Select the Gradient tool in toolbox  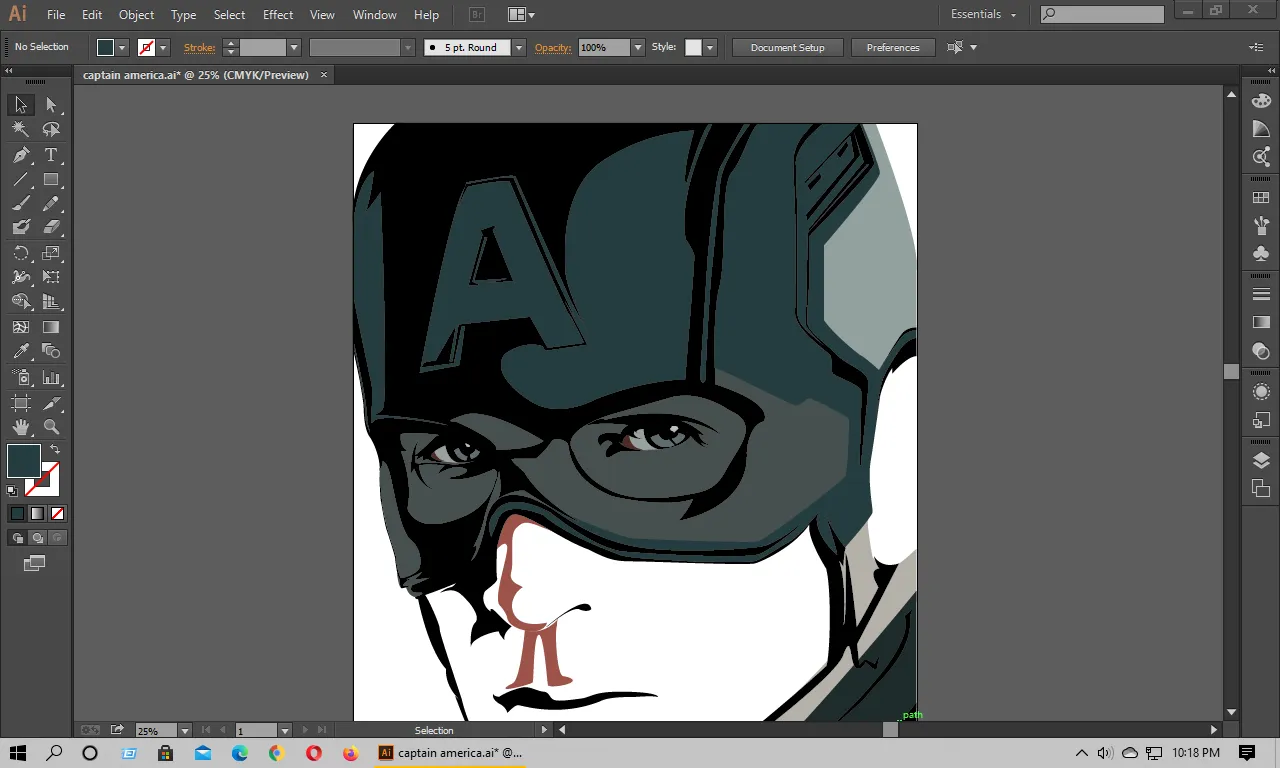tap(51, 327)
